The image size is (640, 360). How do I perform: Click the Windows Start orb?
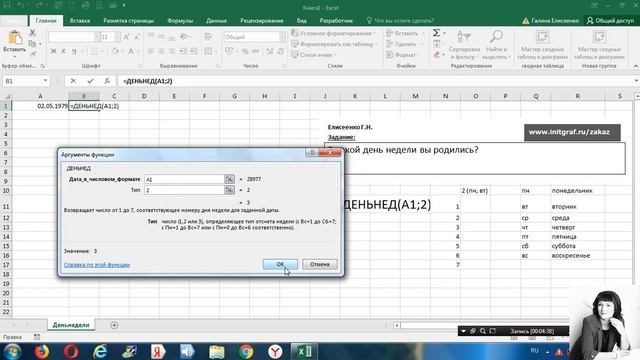coord(12,351)
